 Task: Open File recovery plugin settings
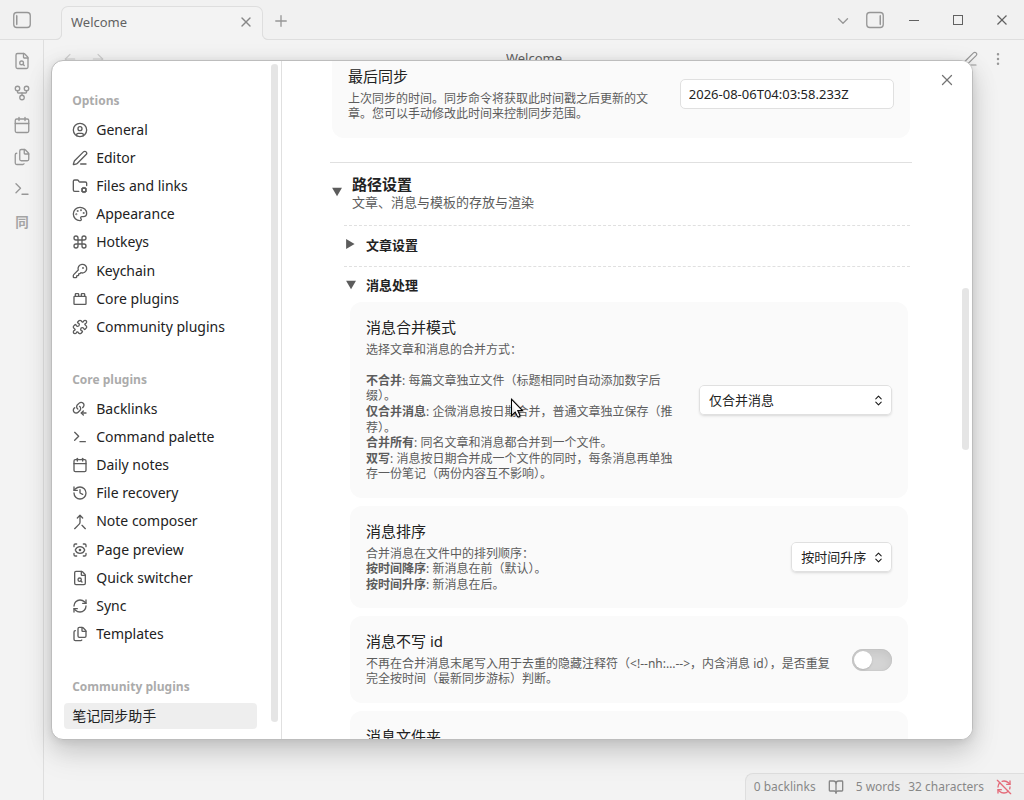tap(161, 493)
